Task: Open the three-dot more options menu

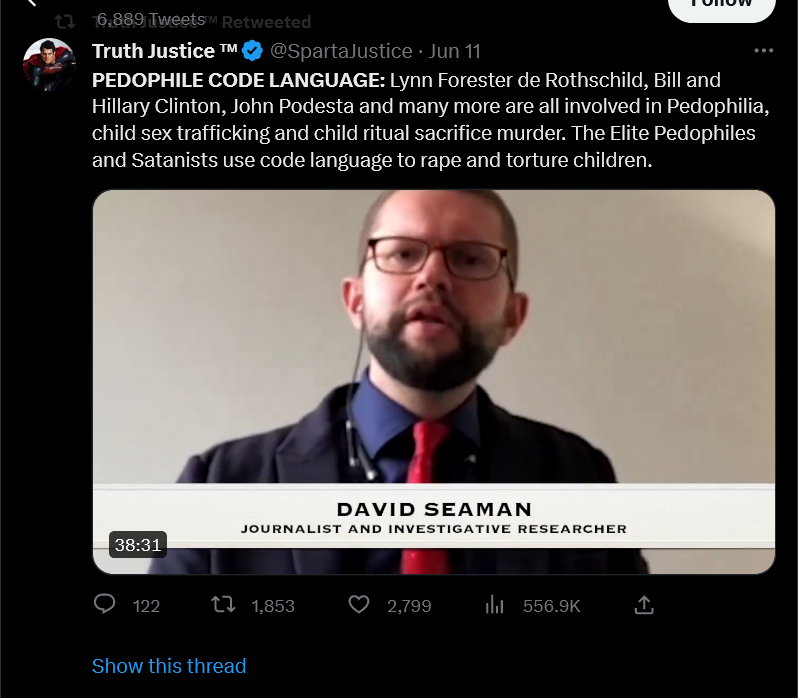Action: 763,50
